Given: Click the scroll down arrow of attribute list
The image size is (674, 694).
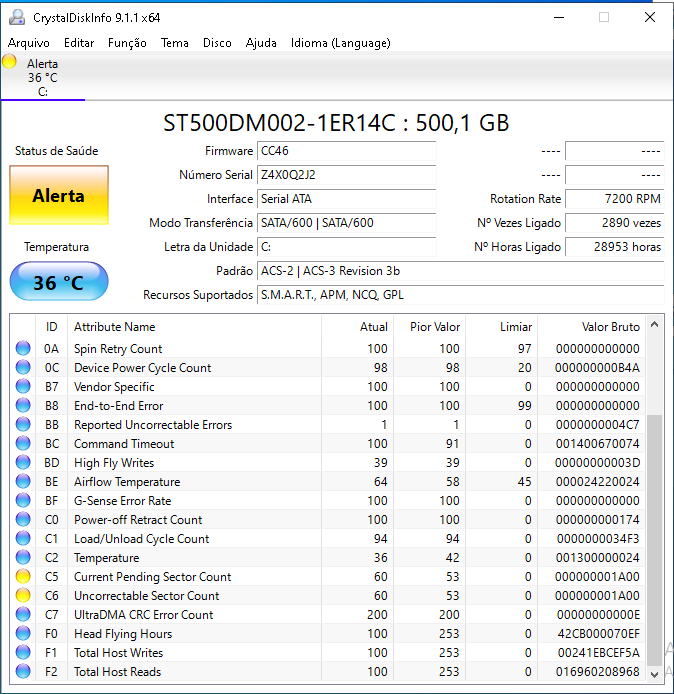Looking at the screenshot, I should (x=655, y=674).
